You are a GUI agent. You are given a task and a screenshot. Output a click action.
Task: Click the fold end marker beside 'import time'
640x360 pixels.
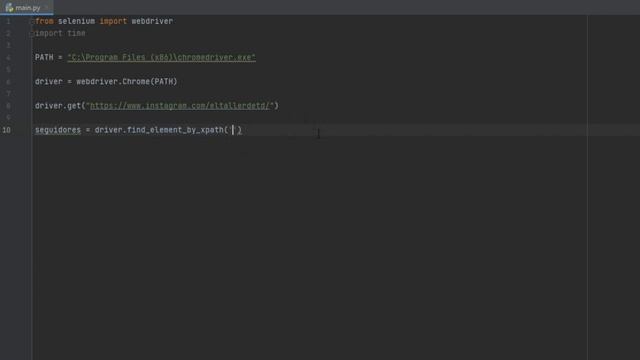32,34
